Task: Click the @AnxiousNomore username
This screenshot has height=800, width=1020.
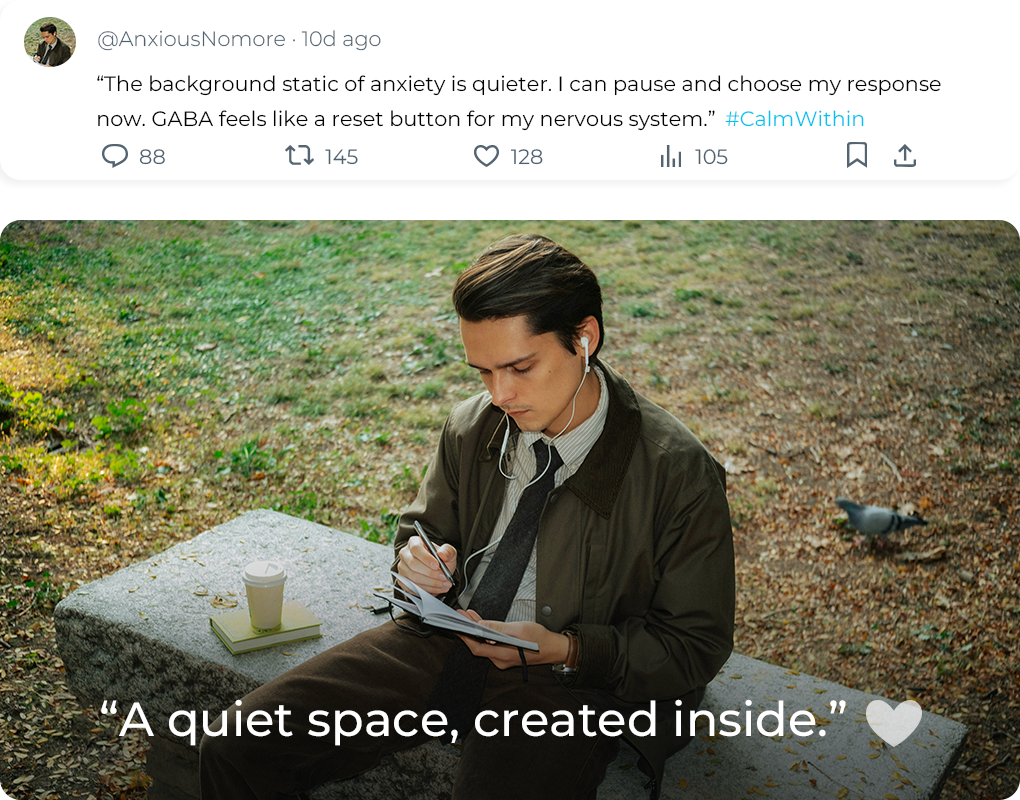Action: (x=191, y=39)
